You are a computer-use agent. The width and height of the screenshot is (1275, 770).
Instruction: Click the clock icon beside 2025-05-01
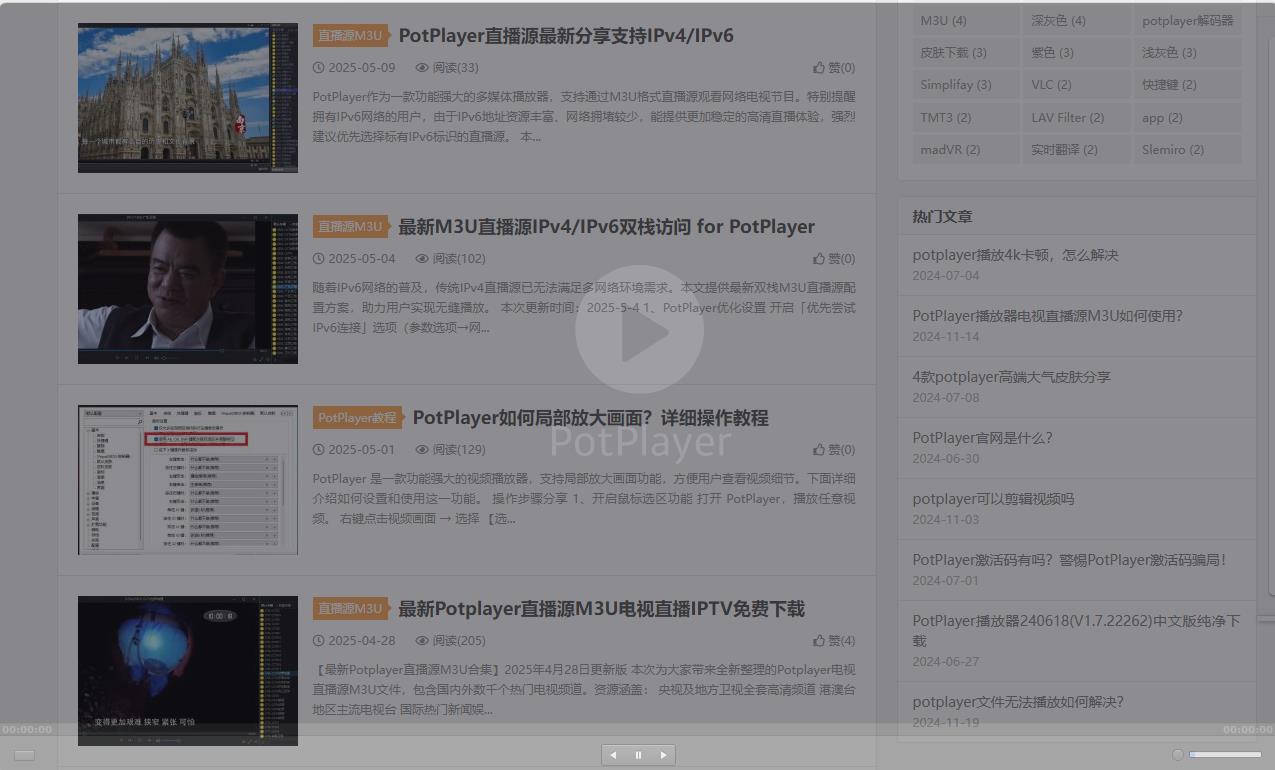pyautogui.click(x=319, y=450)
